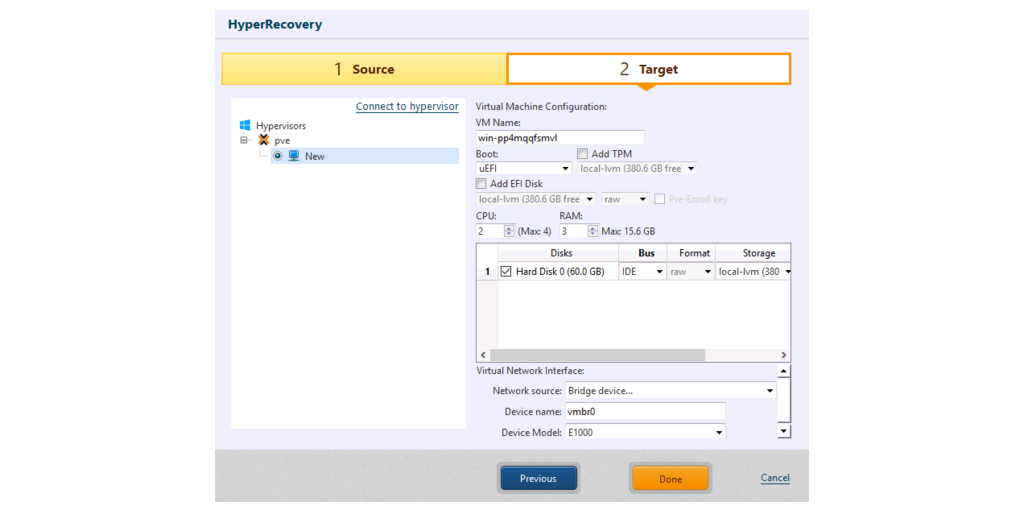
Task: Collapse the pve tree node
Action: (244, 141)
